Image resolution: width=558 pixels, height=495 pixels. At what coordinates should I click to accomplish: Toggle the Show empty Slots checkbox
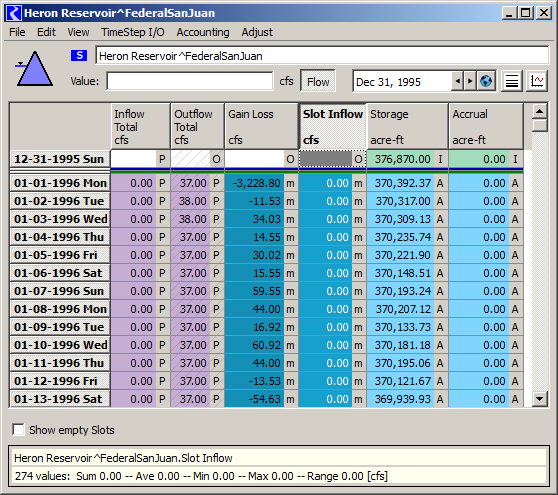[18, 430]
